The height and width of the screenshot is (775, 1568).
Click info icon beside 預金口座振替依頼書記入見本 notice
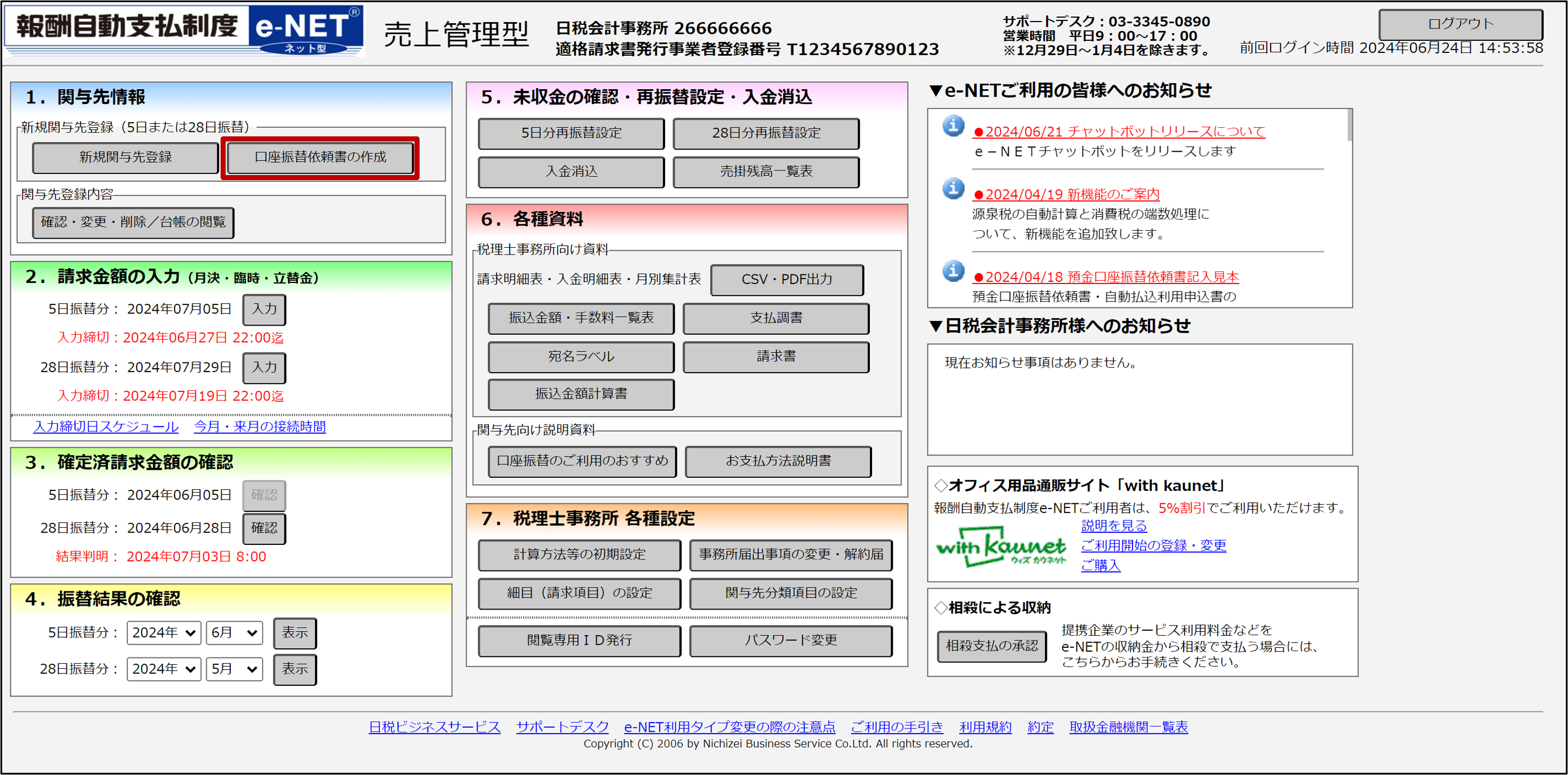coord(953,270)
